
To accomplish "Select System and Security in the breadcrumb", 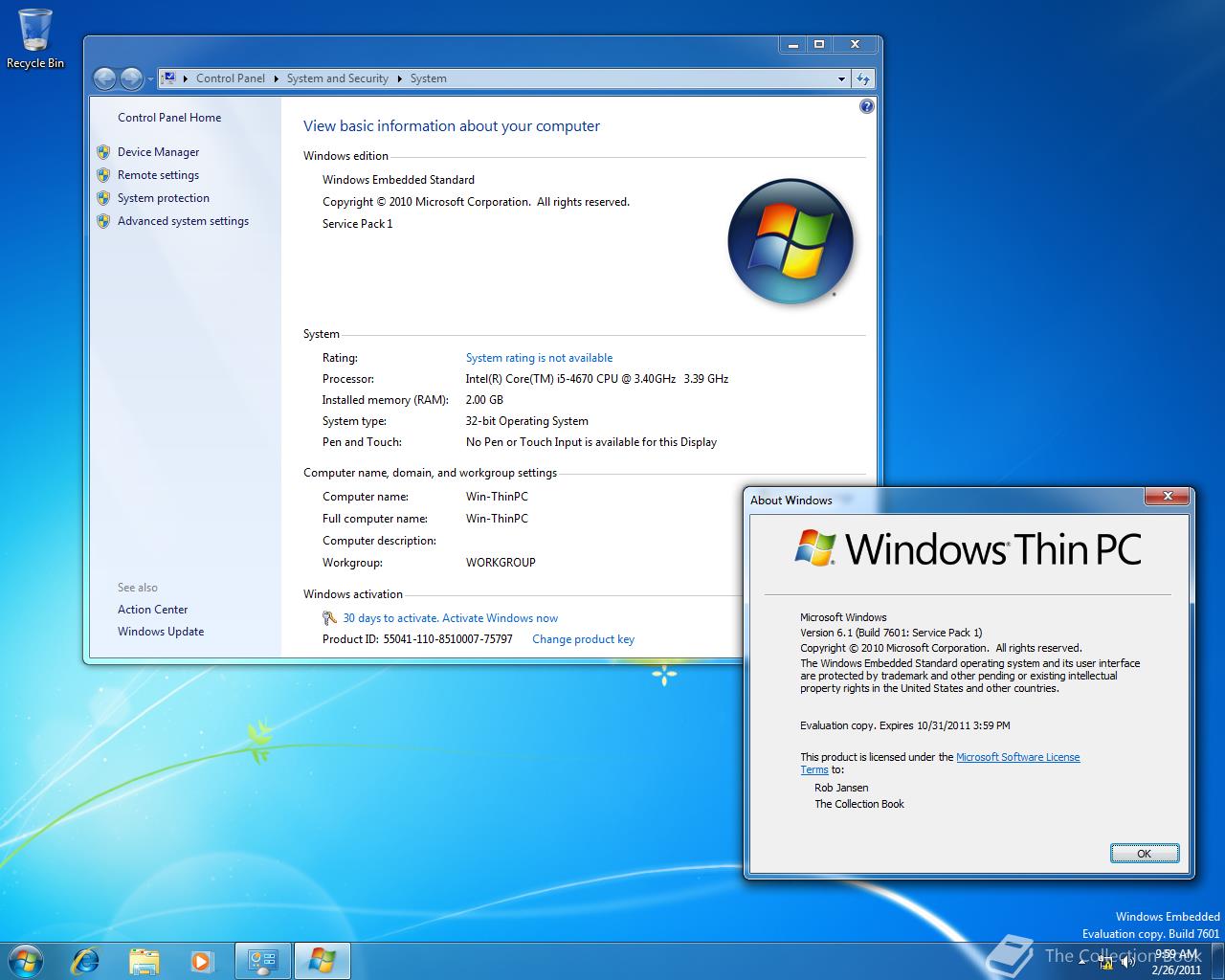I will point(338,78).
